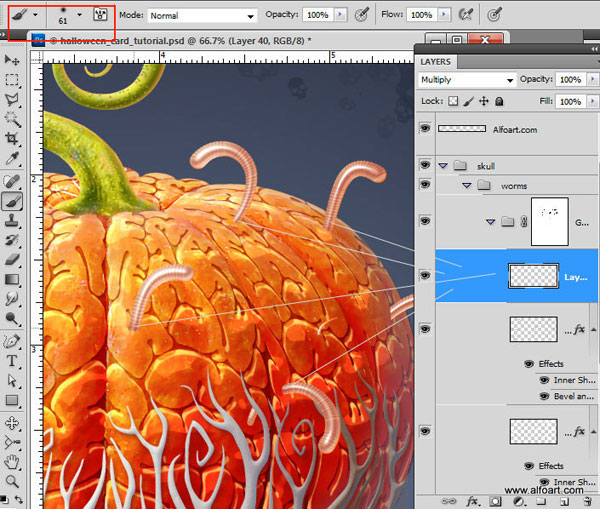The image size is (600, 509).
Task: Enable airbrush mode in options bar
Action: coord(466,15)
